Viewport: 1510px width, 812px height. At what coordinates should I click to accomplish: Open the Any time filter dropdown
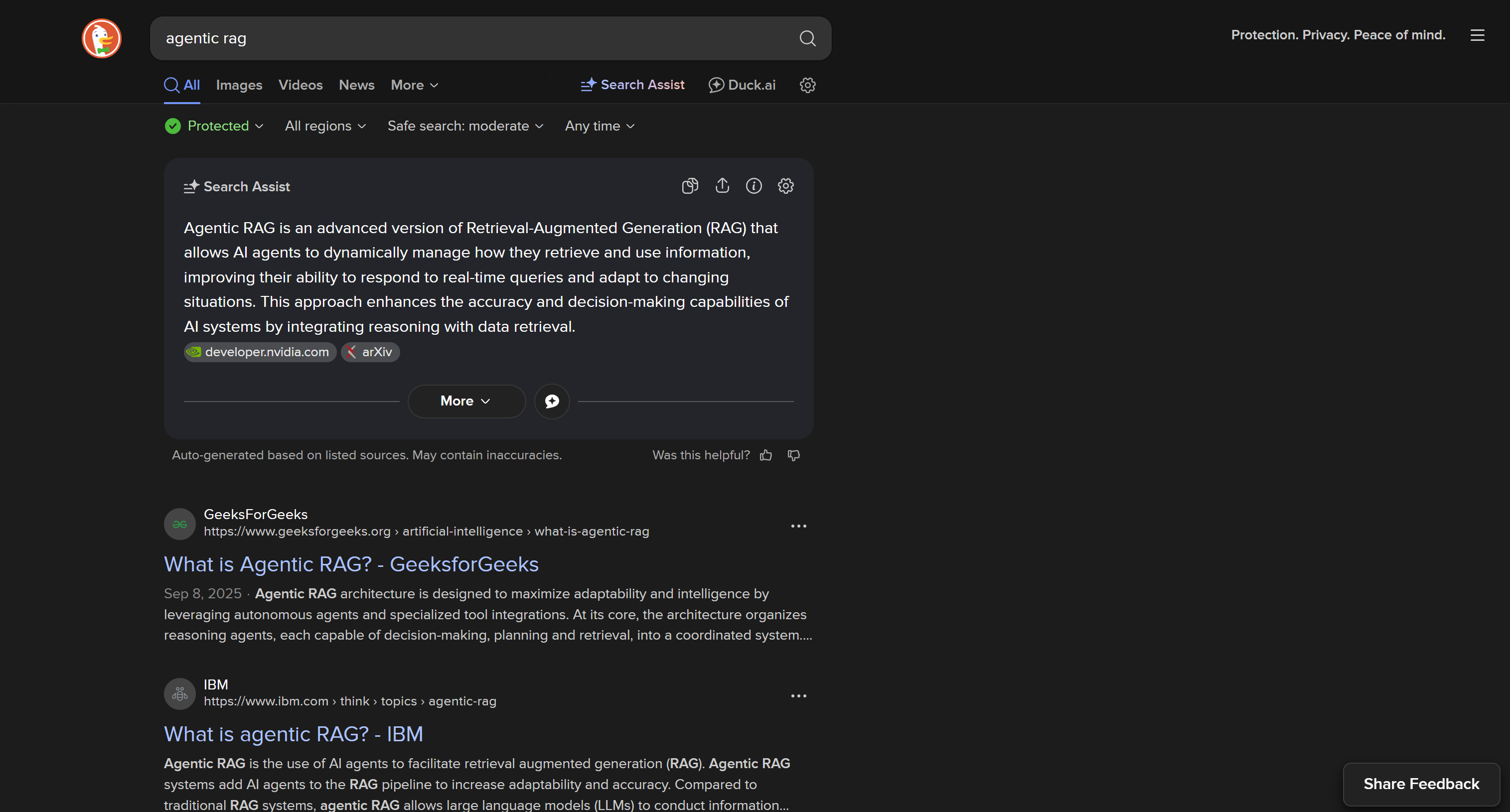pyautogui.click(x=599, y=126)
